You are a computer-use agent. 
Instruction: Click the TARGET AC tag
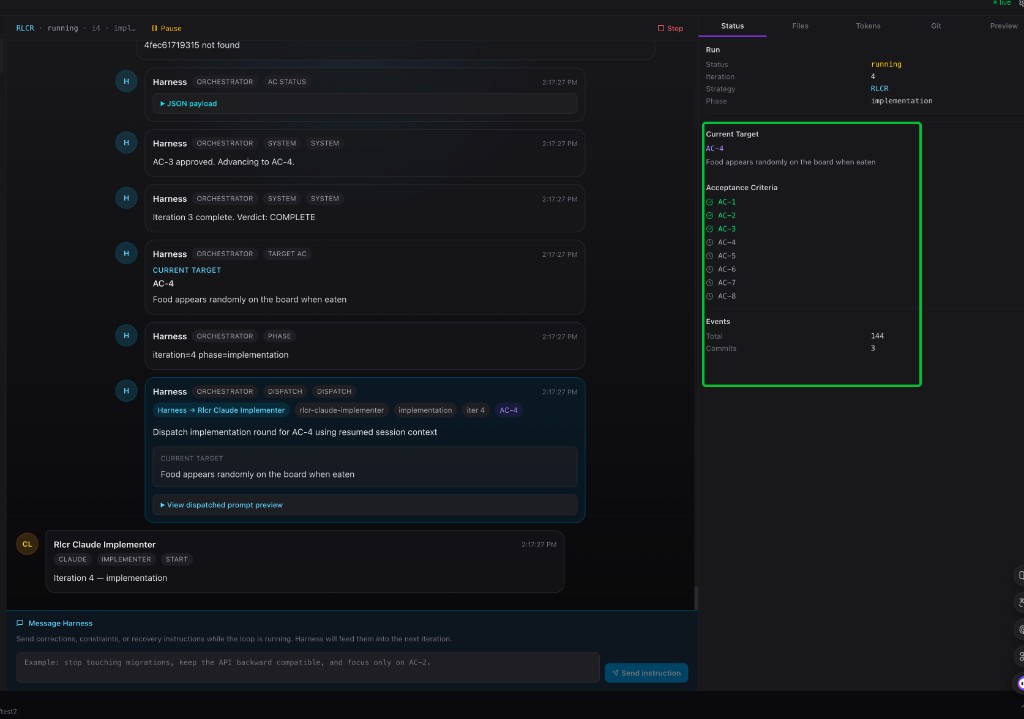[287, 254]
